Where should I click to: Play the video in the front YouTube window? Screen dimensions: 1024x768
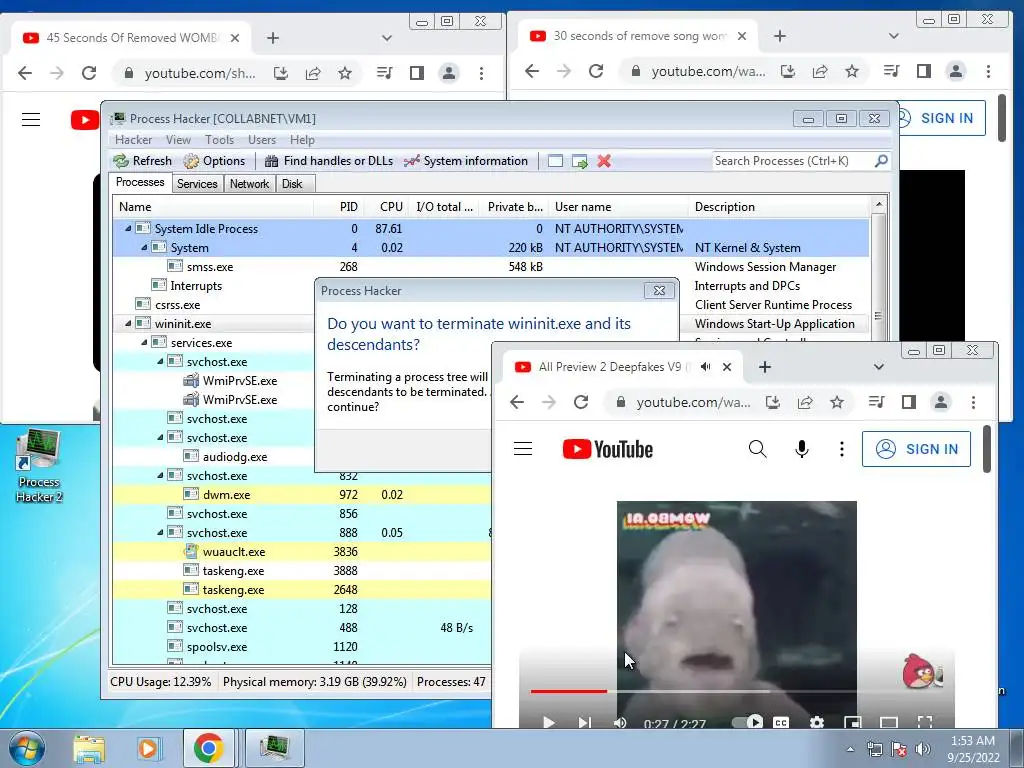pyautogui.click(x=549, y=722)
